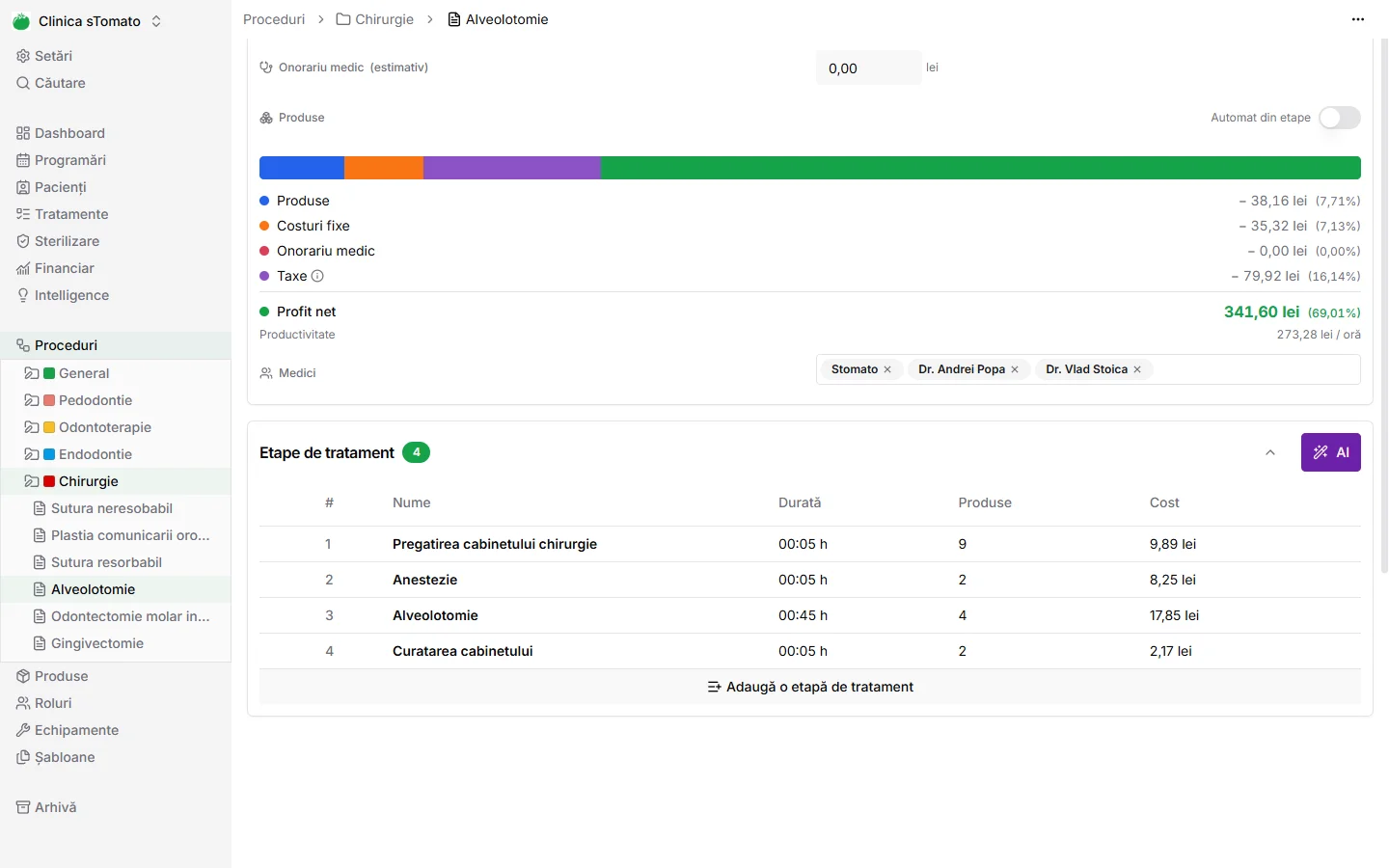
Task: Open the three-dot more options menu
Action: (1358, 19)
